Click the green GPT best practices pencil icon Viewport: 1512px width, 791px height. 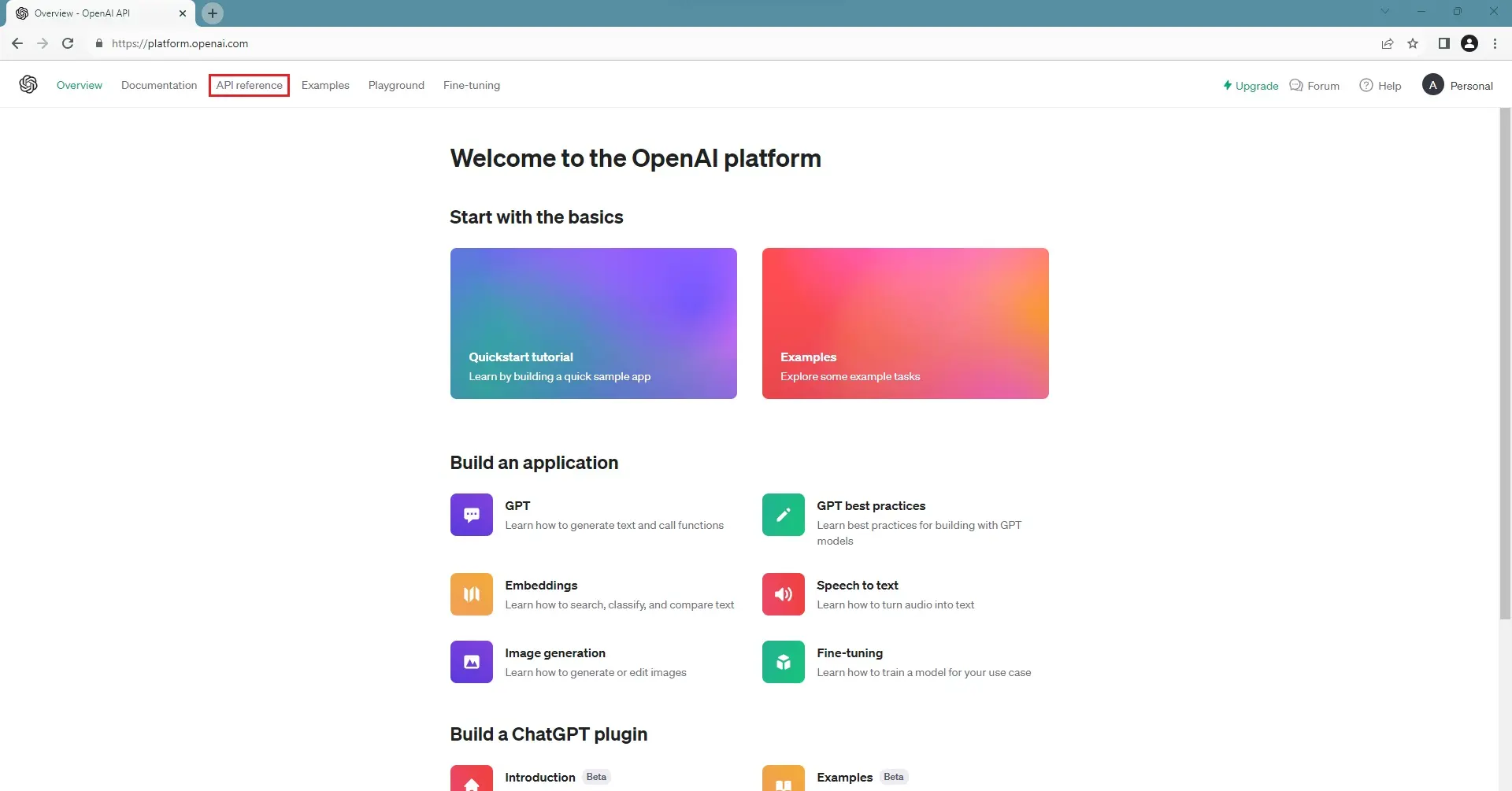coord(783,515)
